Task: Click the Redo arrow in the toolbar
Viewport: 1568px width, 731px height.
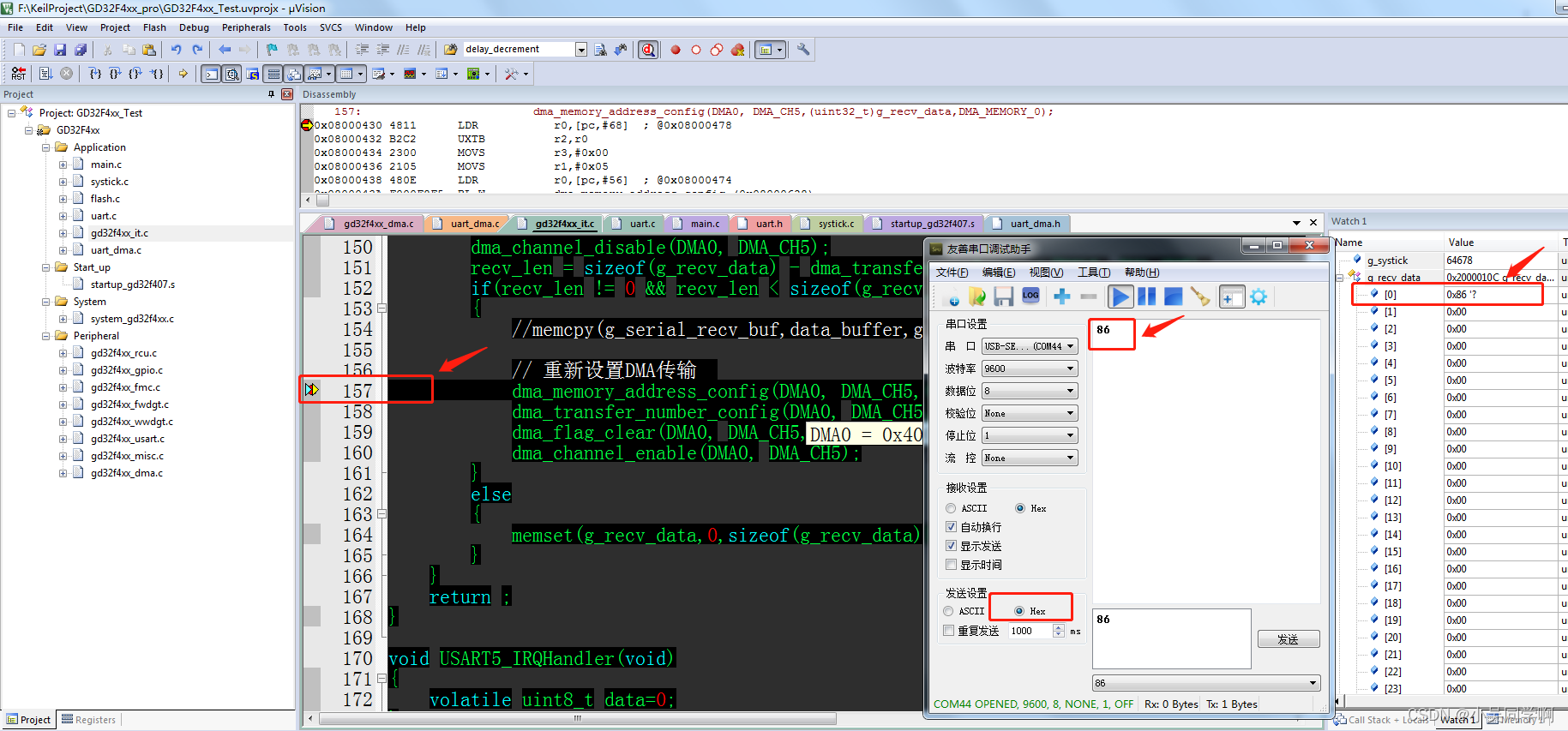Action: coord(197,50)
